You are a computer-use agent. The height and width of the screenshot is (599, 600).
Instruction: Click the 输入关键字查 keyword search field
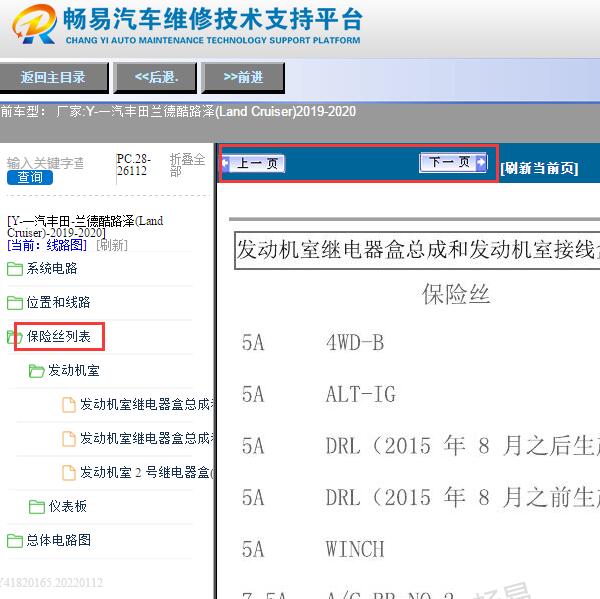tap(46, 163)
